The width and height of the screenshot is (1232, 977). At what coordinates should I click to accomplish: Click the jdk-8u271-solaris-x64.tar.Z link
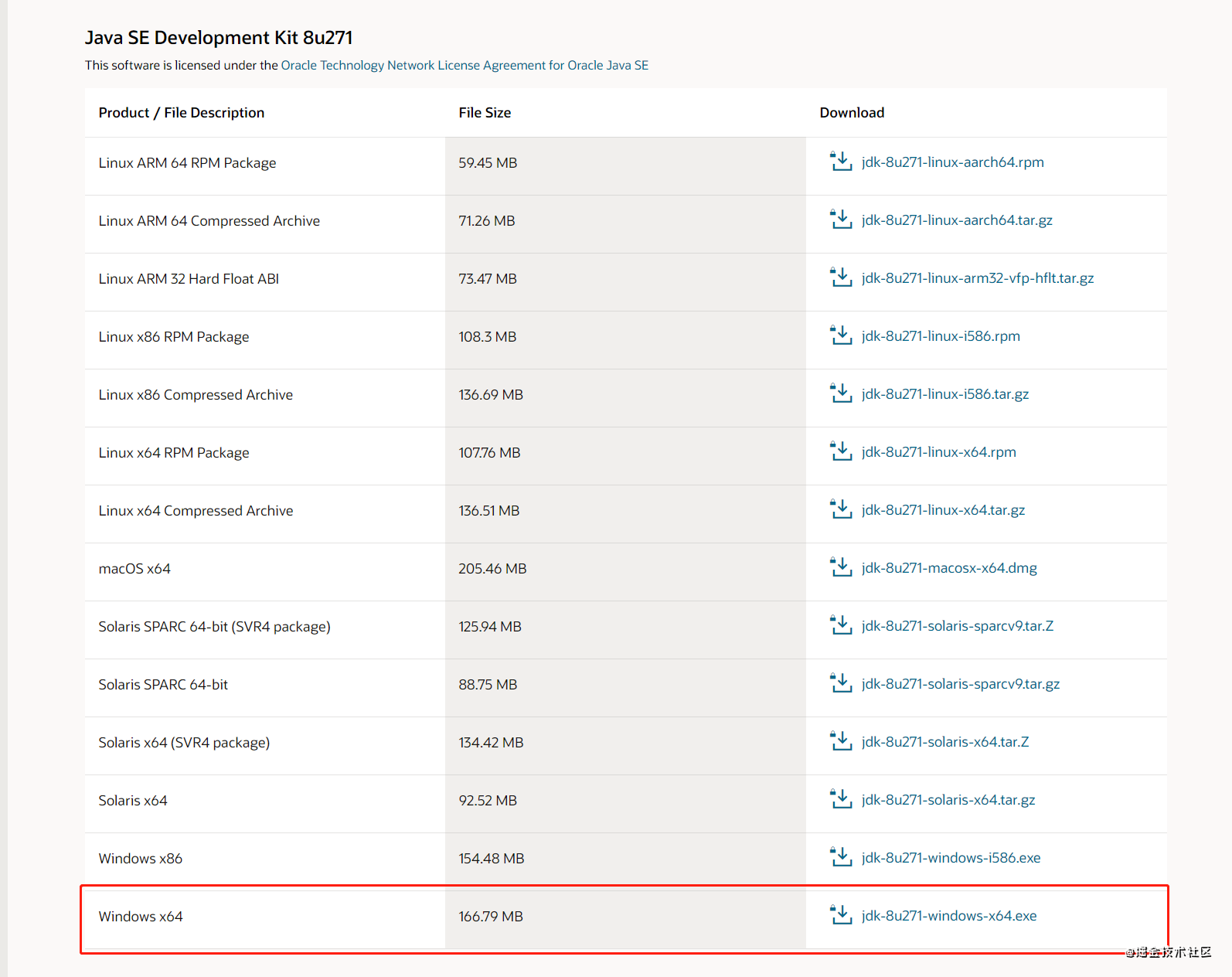click(945, 742)
